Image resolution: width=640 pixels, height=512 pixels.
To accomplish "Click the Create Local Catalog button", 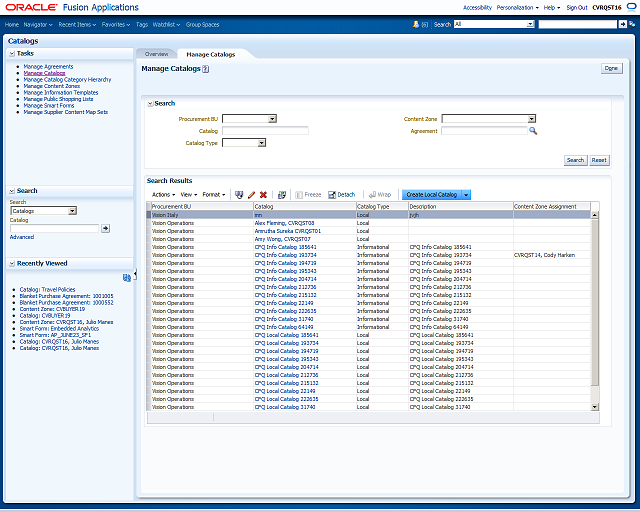I will (432, 195).
